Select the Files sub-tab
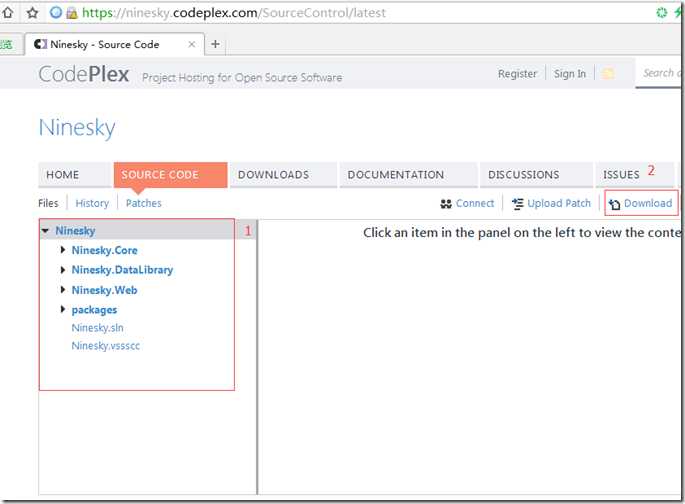 (x=48, y=203)
